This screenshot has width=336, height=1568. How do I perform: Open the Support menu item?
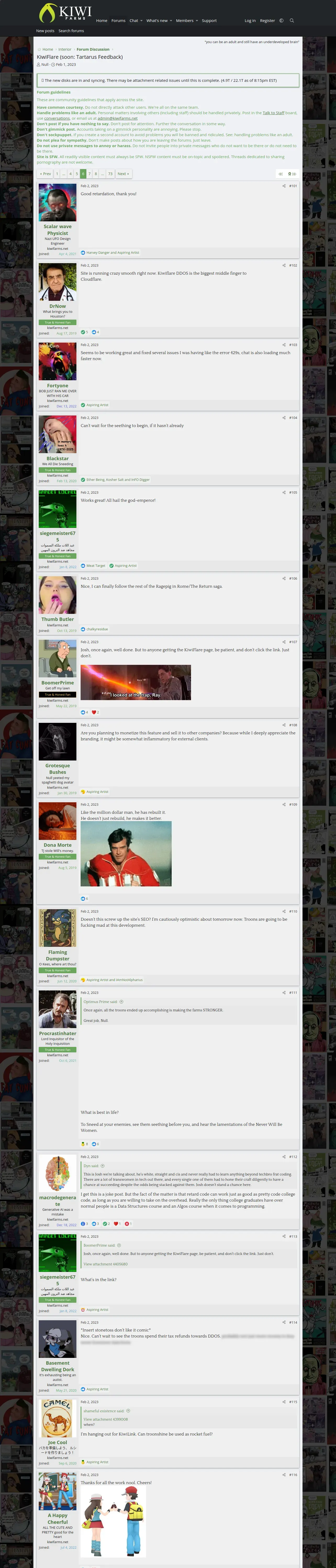click(x=209, y=21)
